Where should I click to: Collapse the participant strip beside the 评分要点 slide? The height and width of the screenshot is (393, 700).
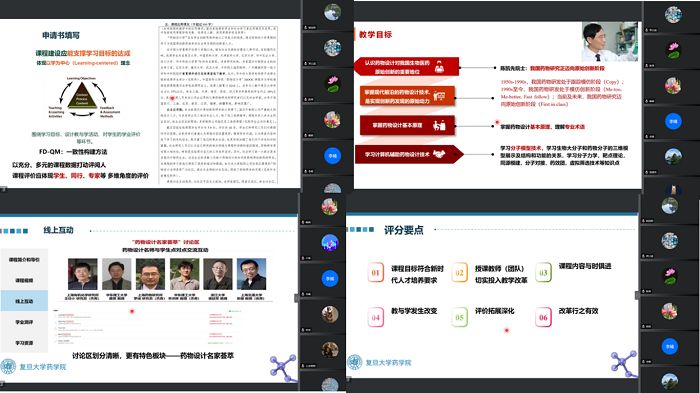pyautogui.click(x=638, y=294)
